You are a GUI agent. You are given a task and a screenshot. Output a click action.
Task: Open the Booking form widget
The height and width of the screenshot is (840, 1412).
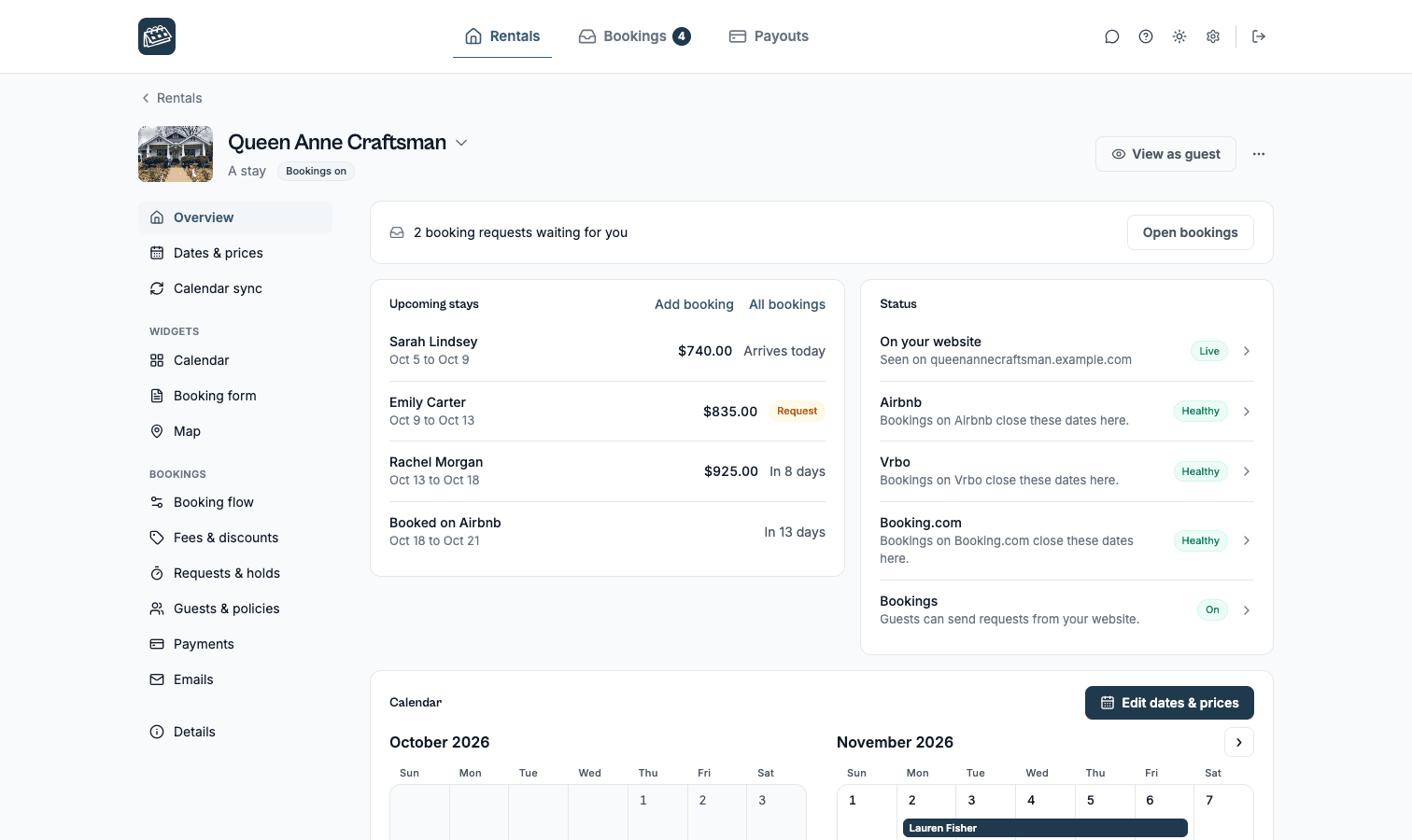(x=235, y=396)
